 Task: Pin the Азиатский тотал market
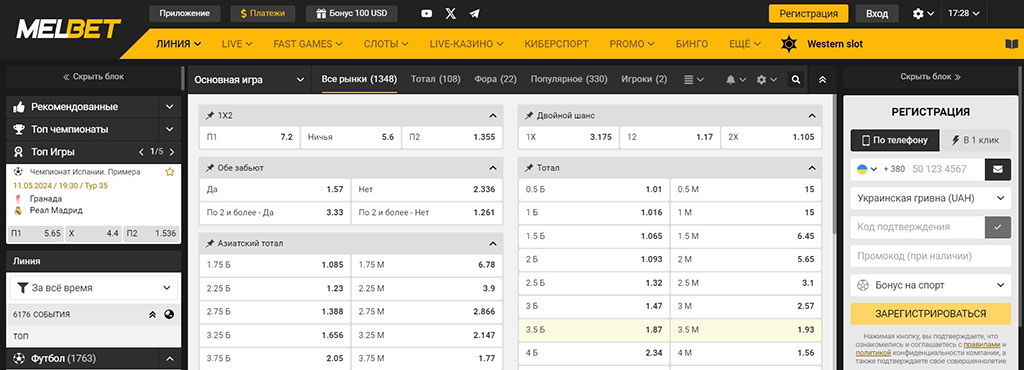(x=210, y=243)
